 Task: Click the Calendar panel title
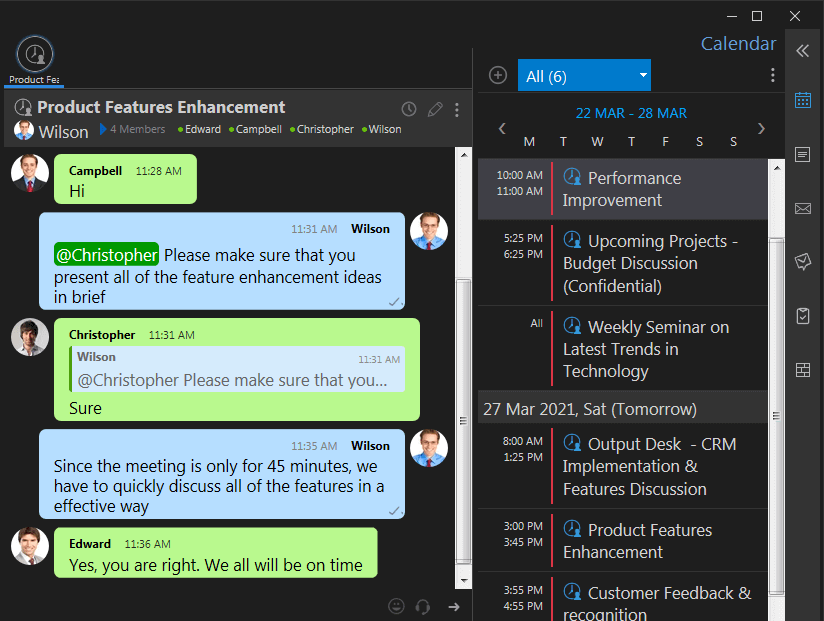coord(738,44)
